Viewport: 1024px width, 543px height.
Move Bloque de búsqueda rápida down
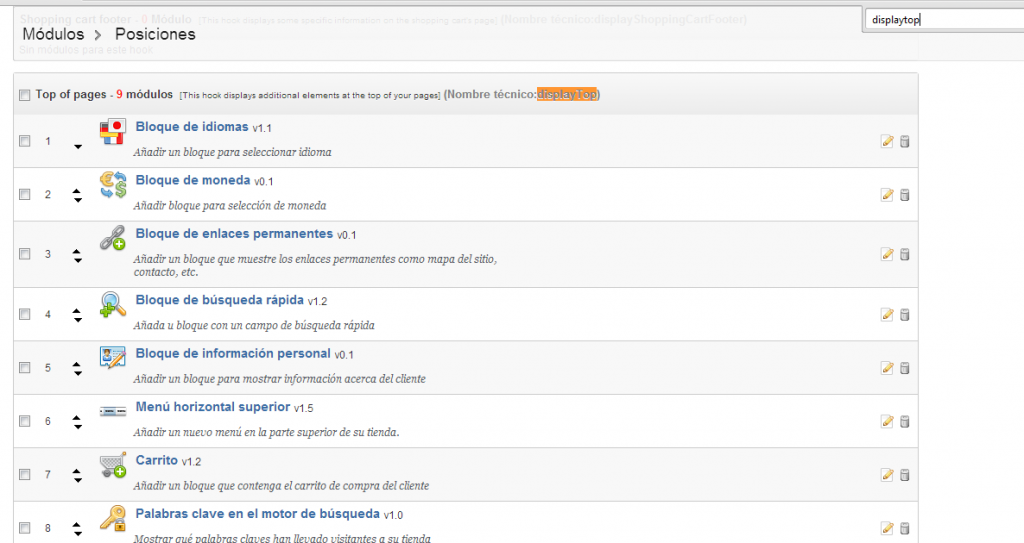click(x=78, y=320)
